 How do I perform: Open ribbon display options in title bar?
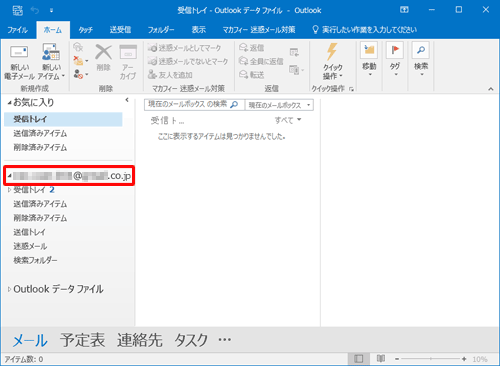404,10
